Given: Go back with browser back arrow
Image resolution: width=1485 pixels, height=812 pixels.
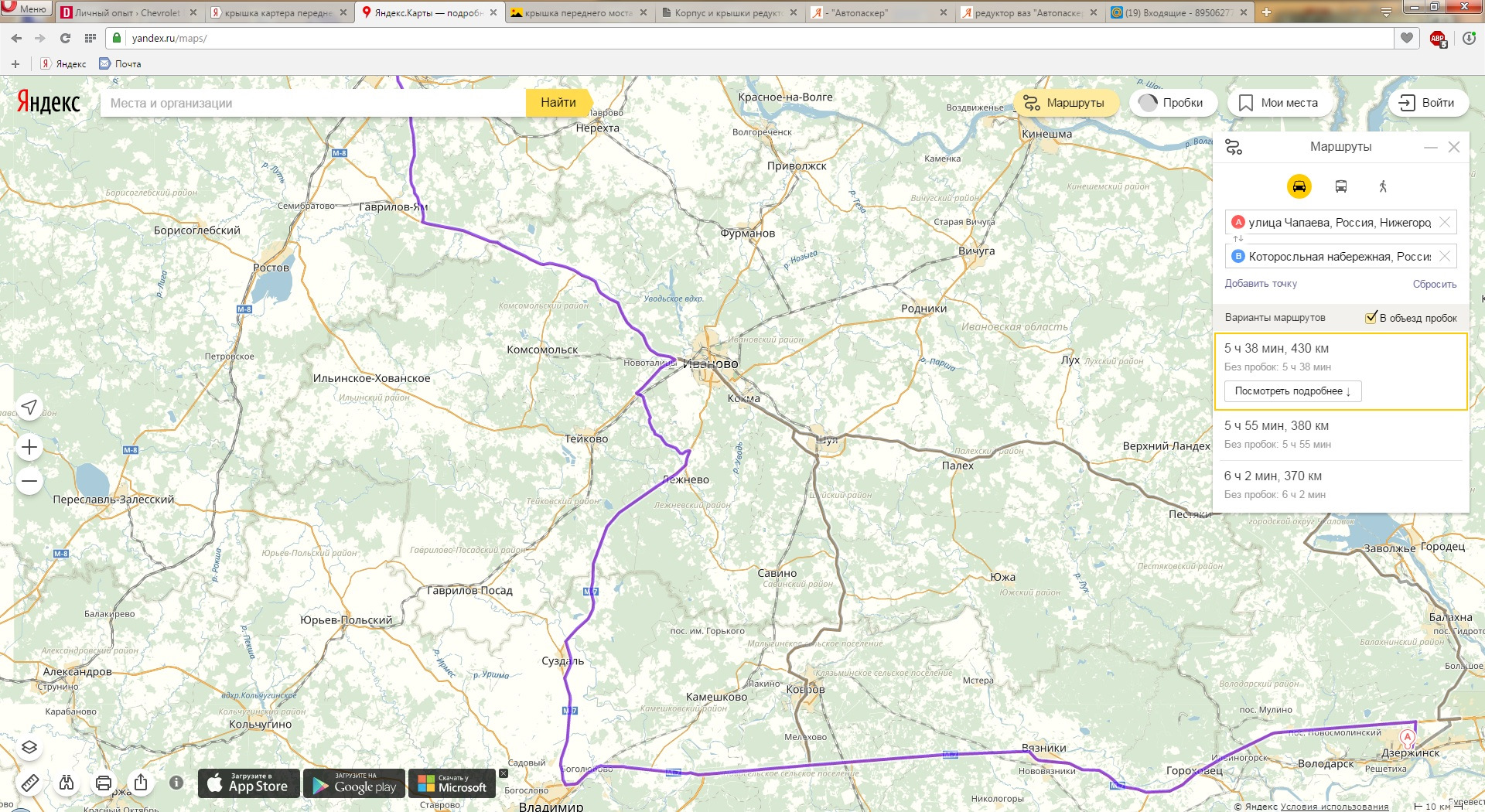Looking at the screenshot, I should pos(17,38).
